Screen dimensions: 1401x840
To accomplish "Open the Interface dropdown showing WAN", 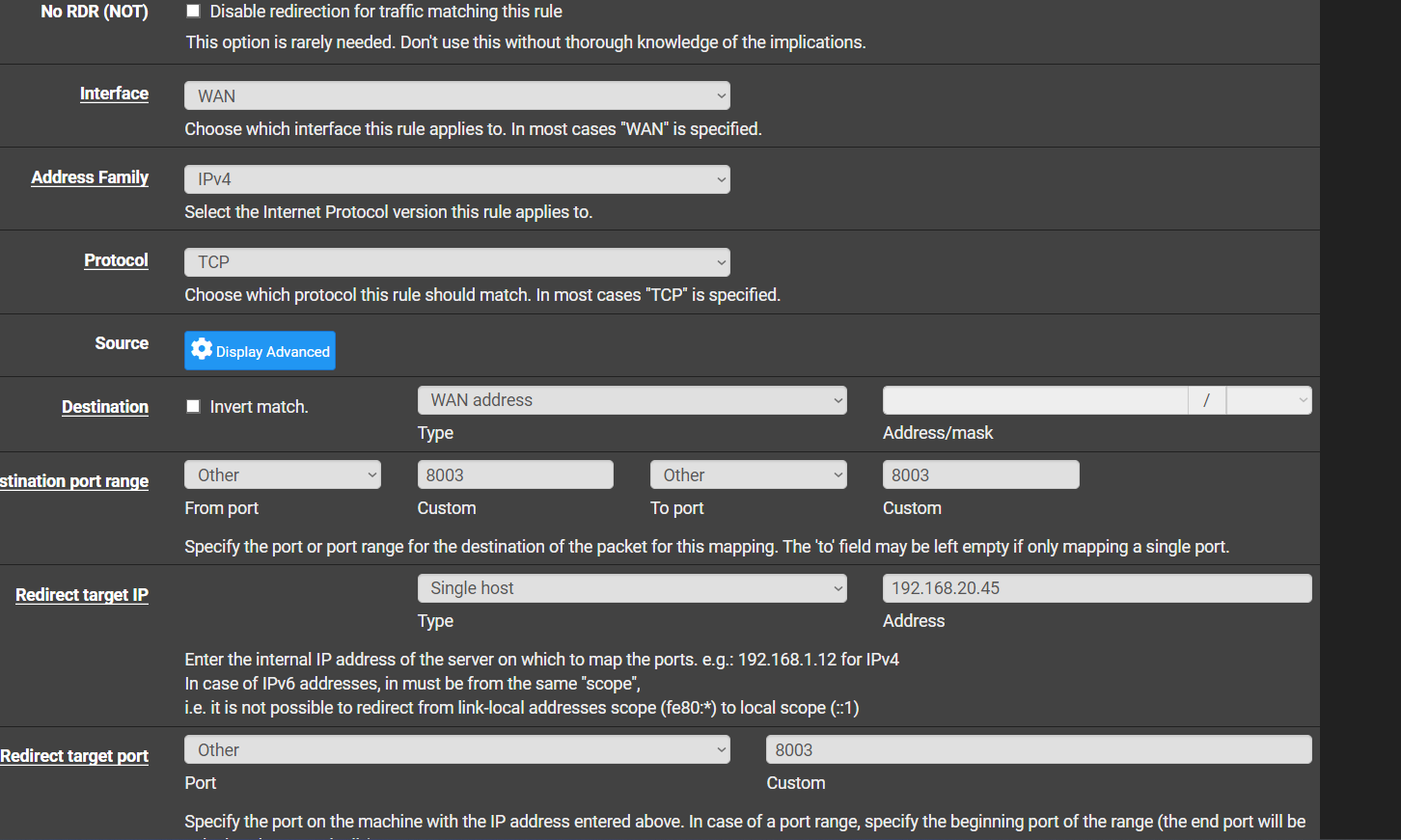I will click(457, 95).
